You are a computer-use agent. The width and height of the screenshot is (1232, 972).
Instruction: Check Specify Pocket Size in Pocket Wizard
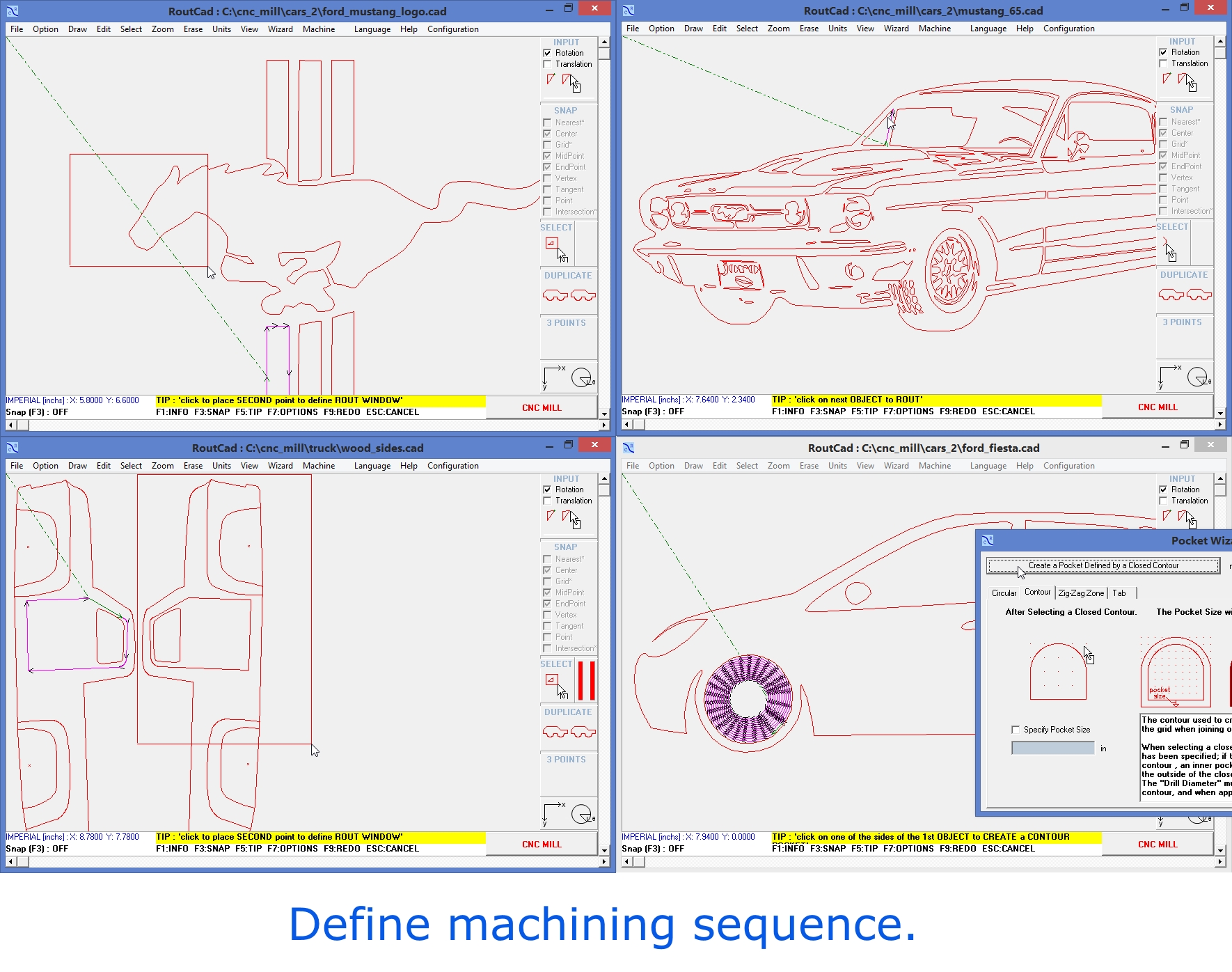point(1016,730)
